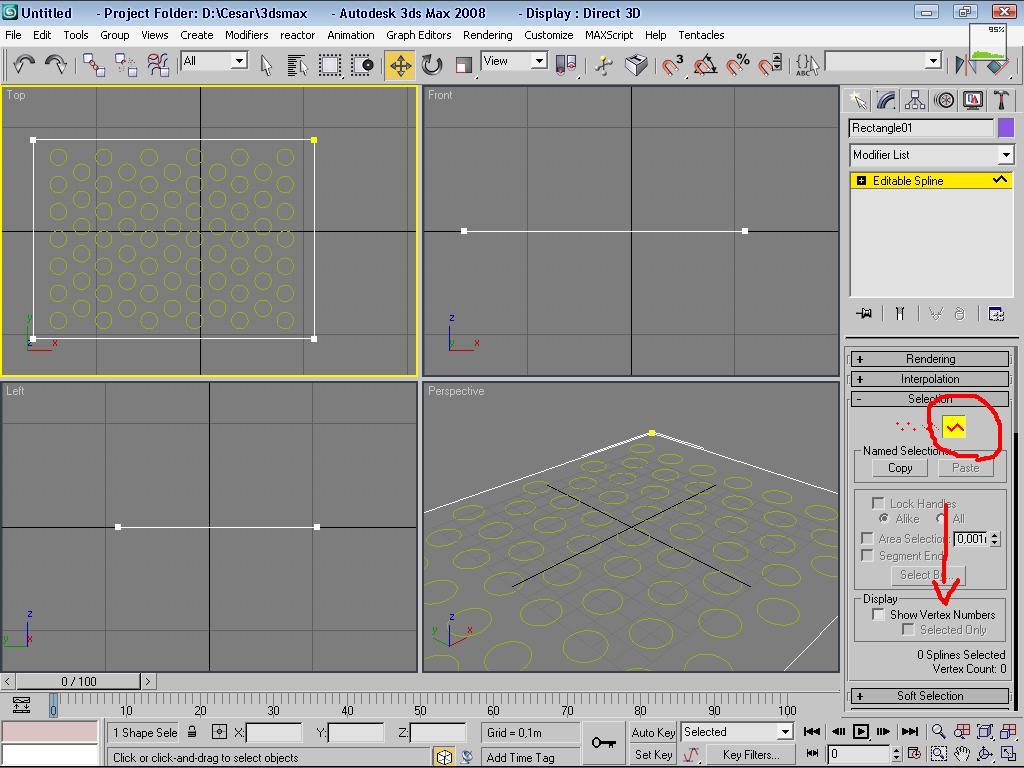Click the Configure Modifier Sets icon
This screenshot has width=1024, height=768.
tap(996, 313)
